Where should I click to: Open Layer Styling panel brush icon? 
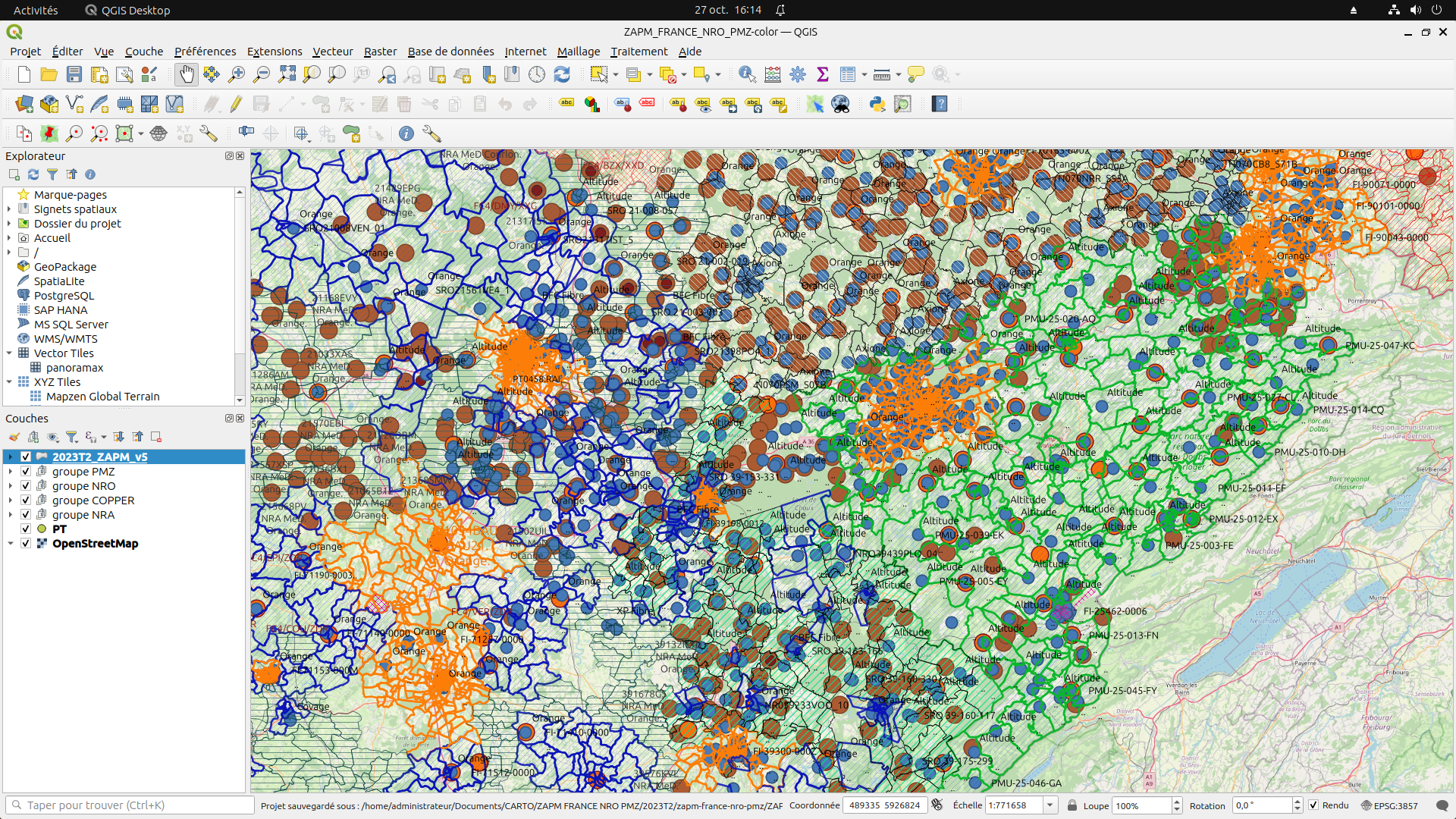[x=14, y=437]
